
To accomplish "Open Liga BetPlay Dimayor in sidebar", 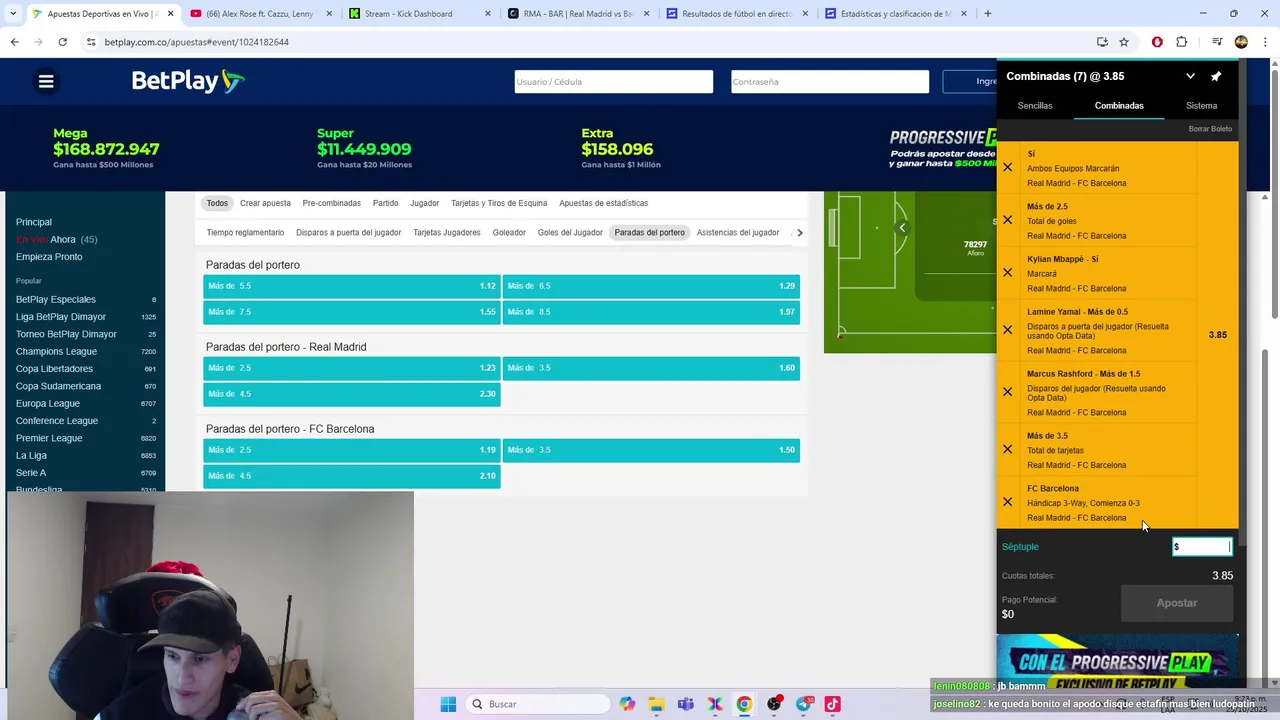I will (60, 317).
